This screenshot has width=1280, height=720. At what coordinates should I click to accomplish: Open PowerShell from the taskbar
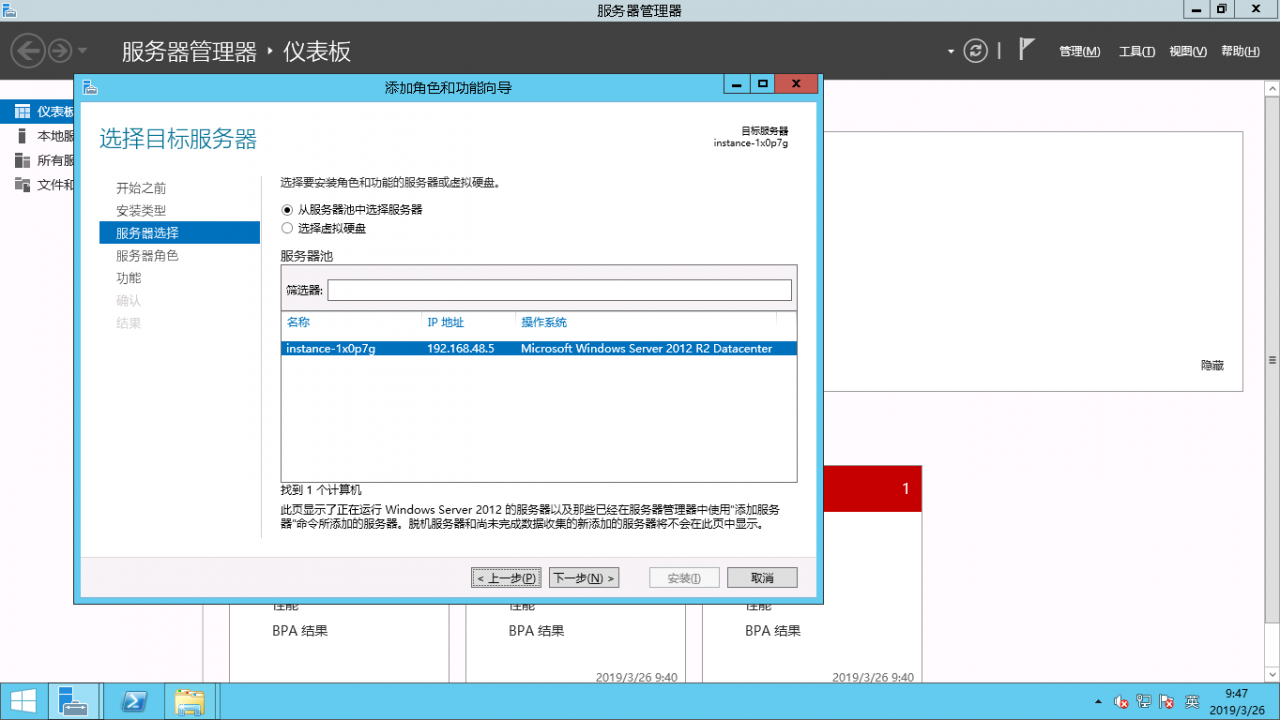[135, 702]
